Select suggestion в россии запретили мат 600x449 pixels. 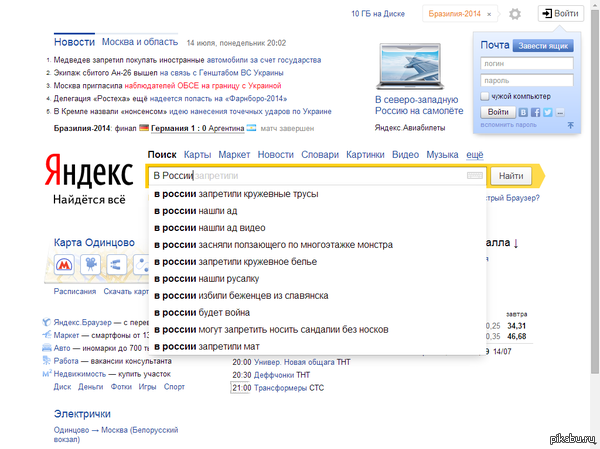[x=318, y=346]
